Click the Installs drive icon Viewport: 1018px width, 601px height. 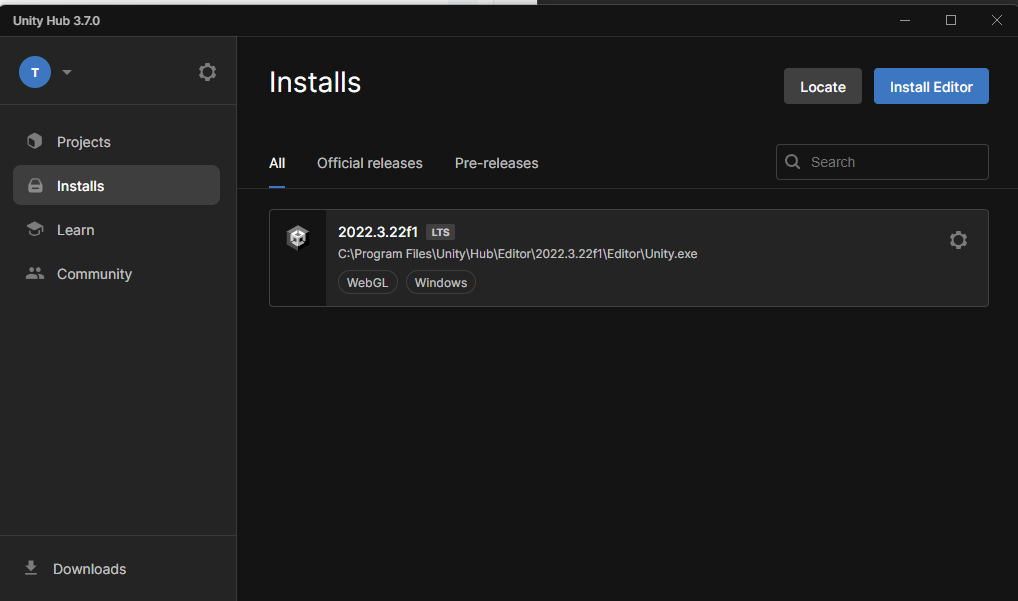tap(35, 186)
